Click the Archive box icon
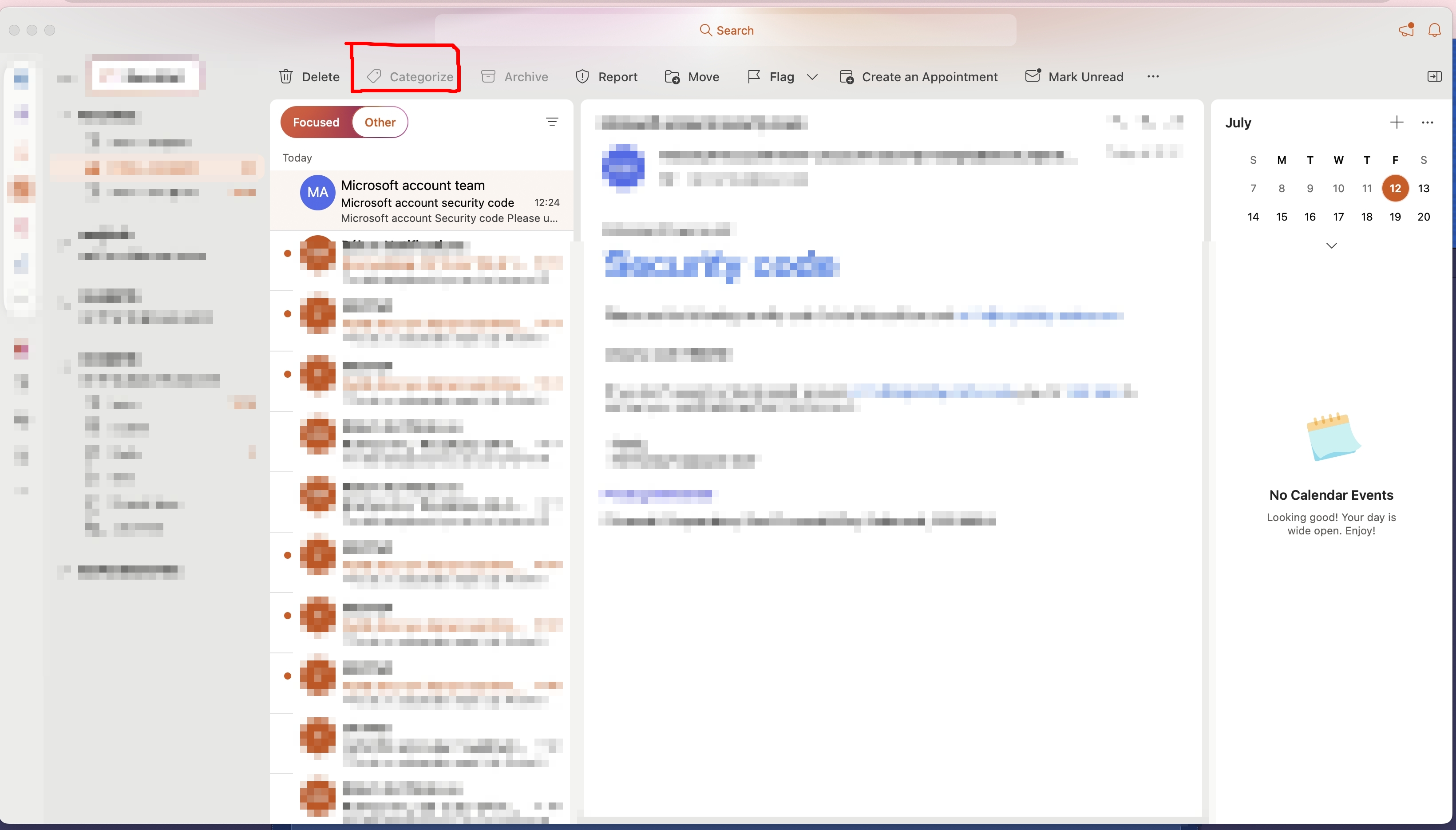 [489, 76]
